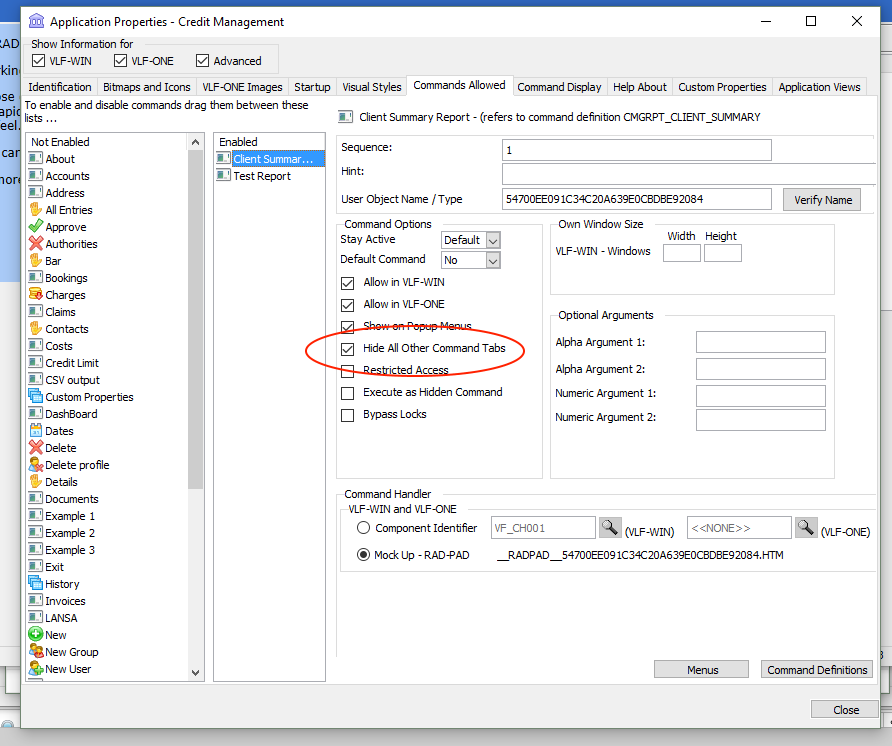The image size is (892, 746).
Task: Click the Client Summary enabled command icon
Action: (224, 158)
